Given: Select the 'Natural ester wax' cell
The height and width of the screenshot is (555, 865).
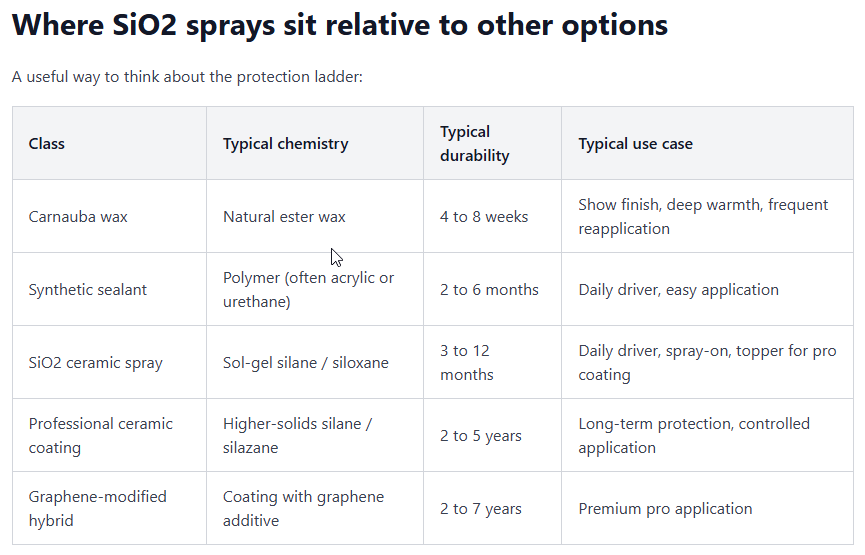Looking at the screenshot, I should 315,216.
